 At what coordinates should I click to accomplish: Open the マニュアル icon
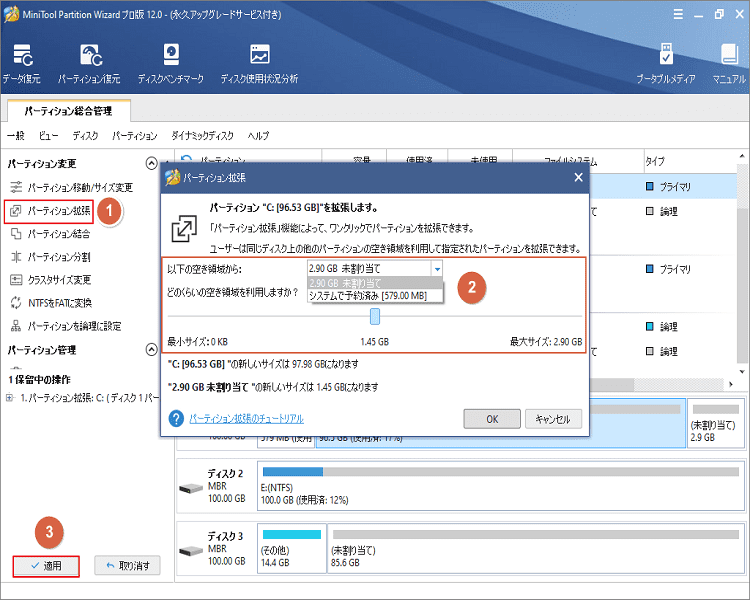(728, 57)
